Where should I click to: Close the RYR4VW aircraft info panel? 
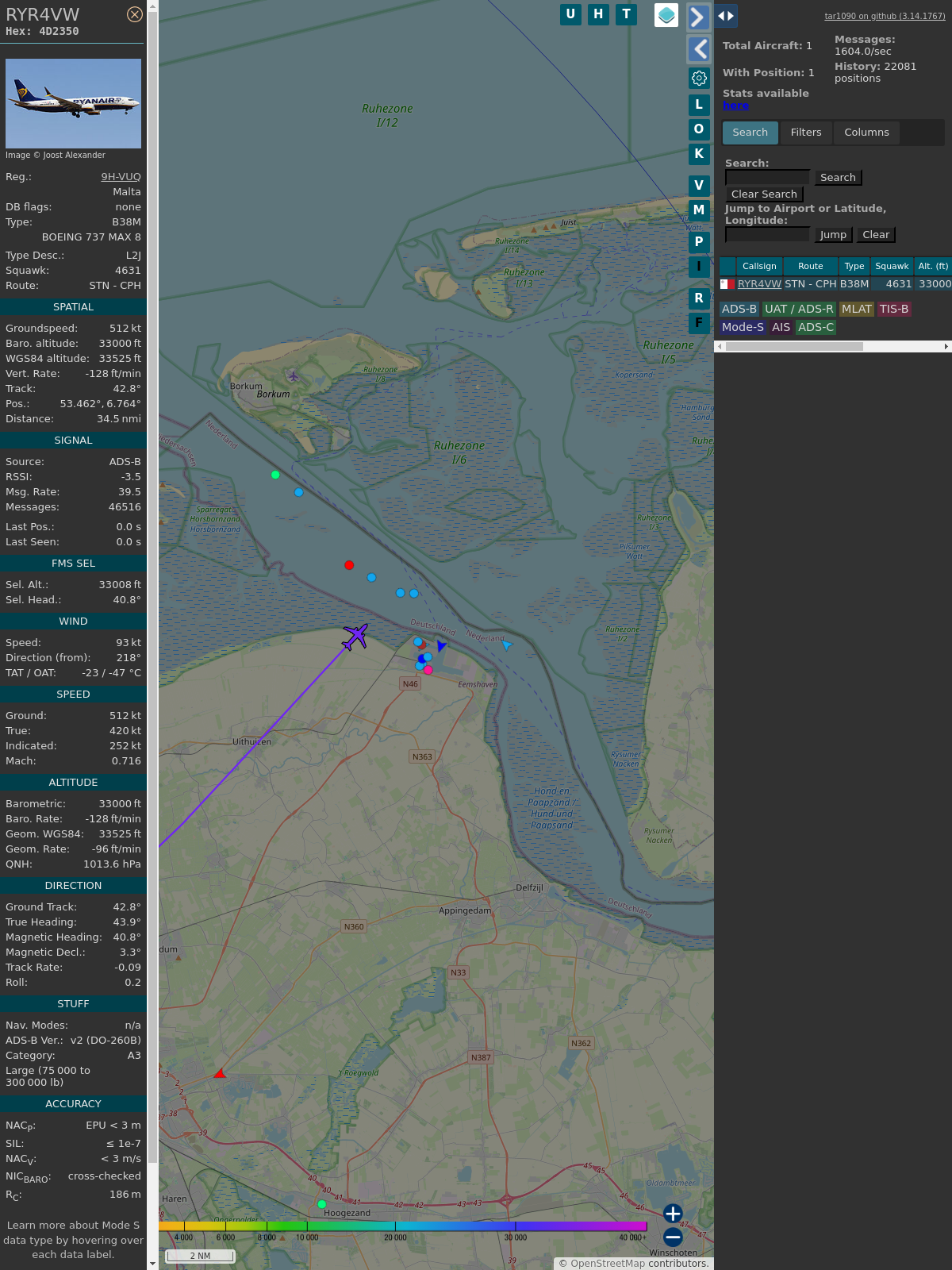(x=135, y=14)
